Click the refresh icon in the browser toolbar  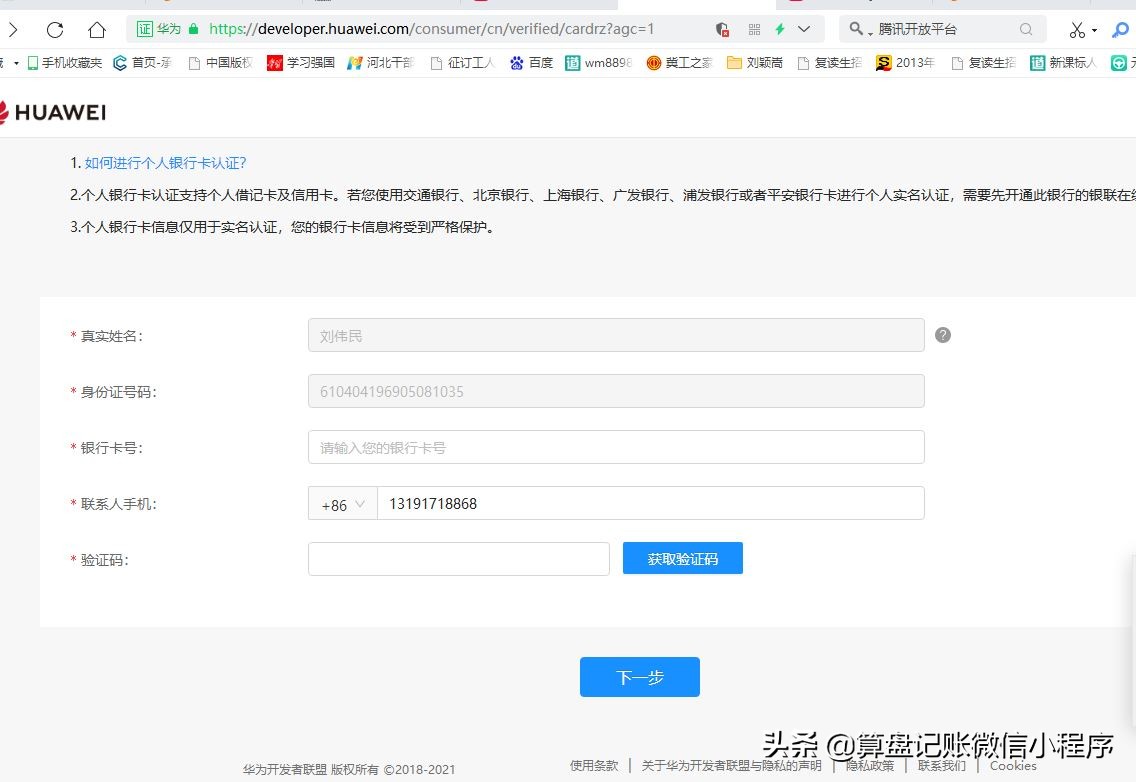coord(54,29)
